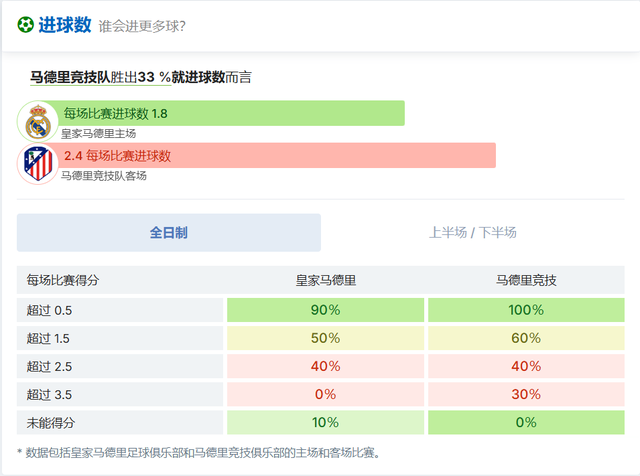Click Real Madrid's 10% 未能得分 cell
Screen dimensions: 640x476
click(x=326, y=422)
